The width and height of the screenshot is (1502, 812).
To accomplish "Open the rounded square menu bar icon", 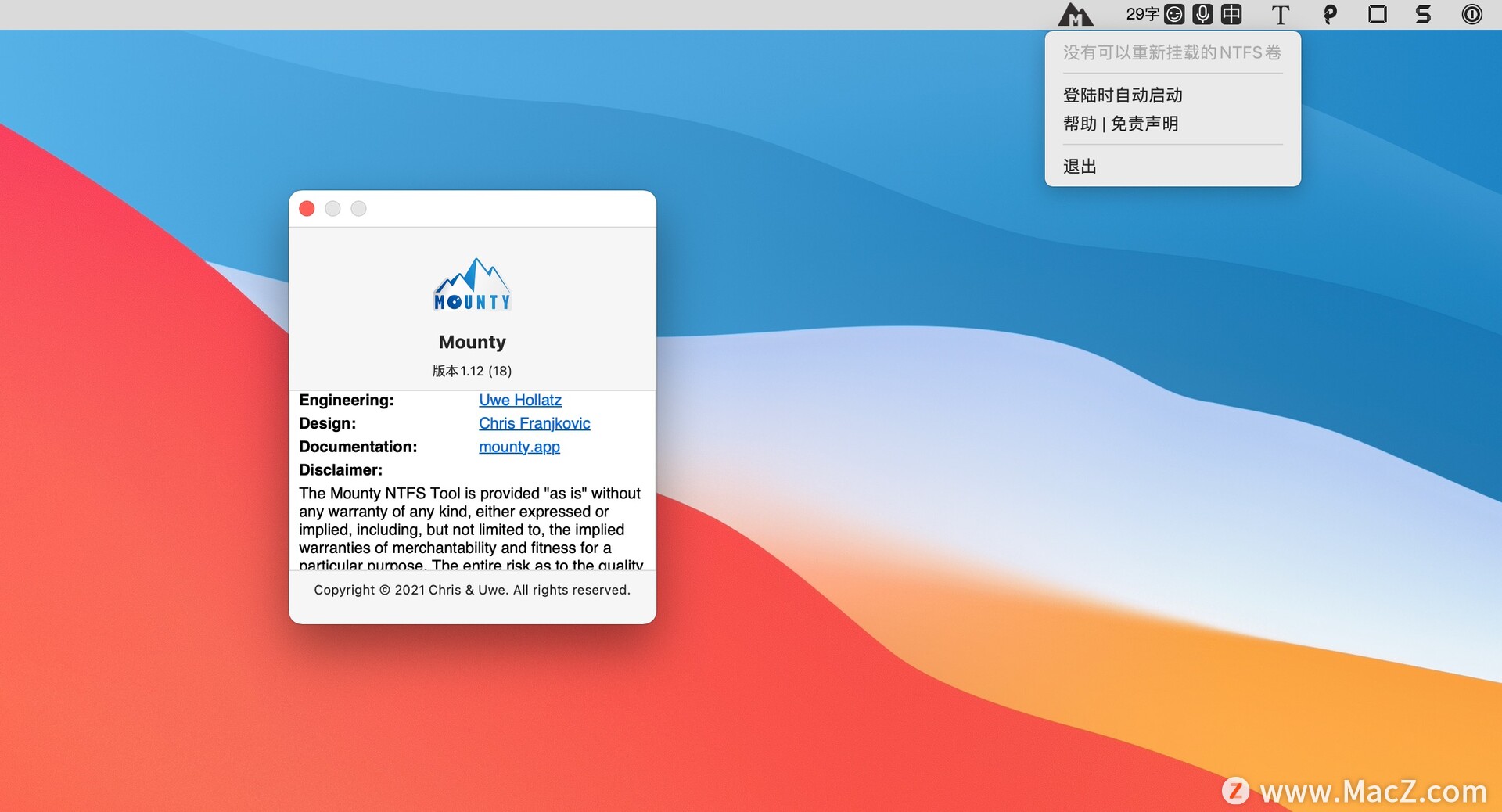I will click(1378, 14).
